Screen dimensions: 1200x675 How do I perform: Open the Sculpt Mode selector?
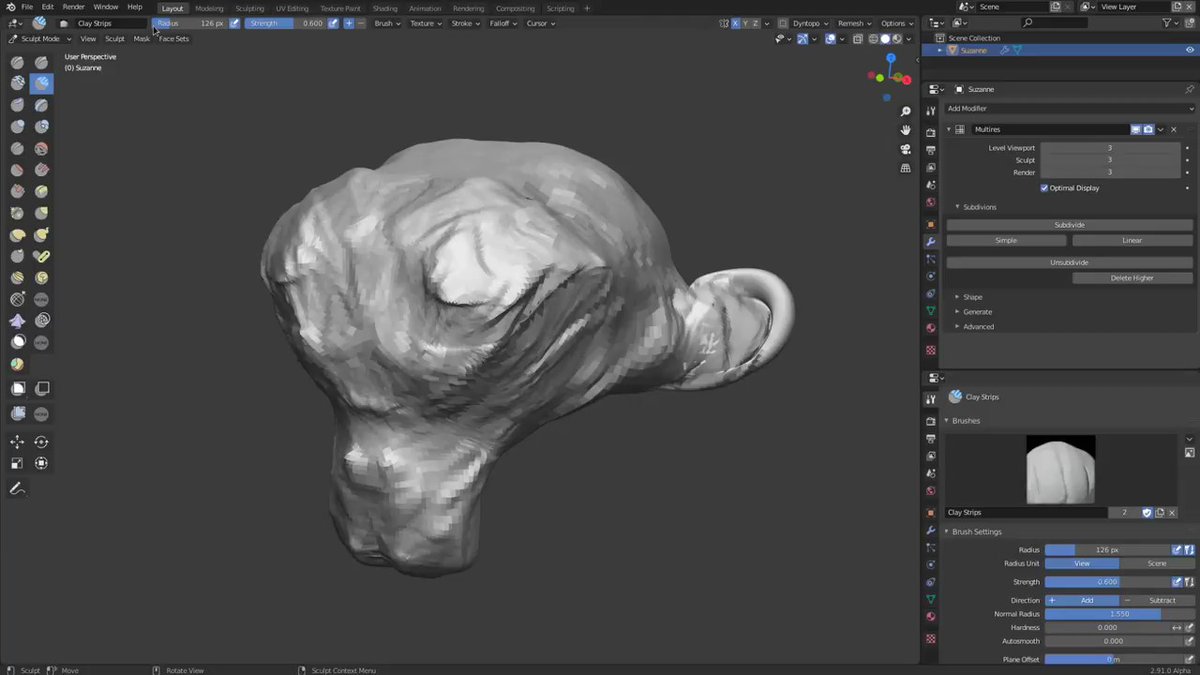[x=40, y=39]
